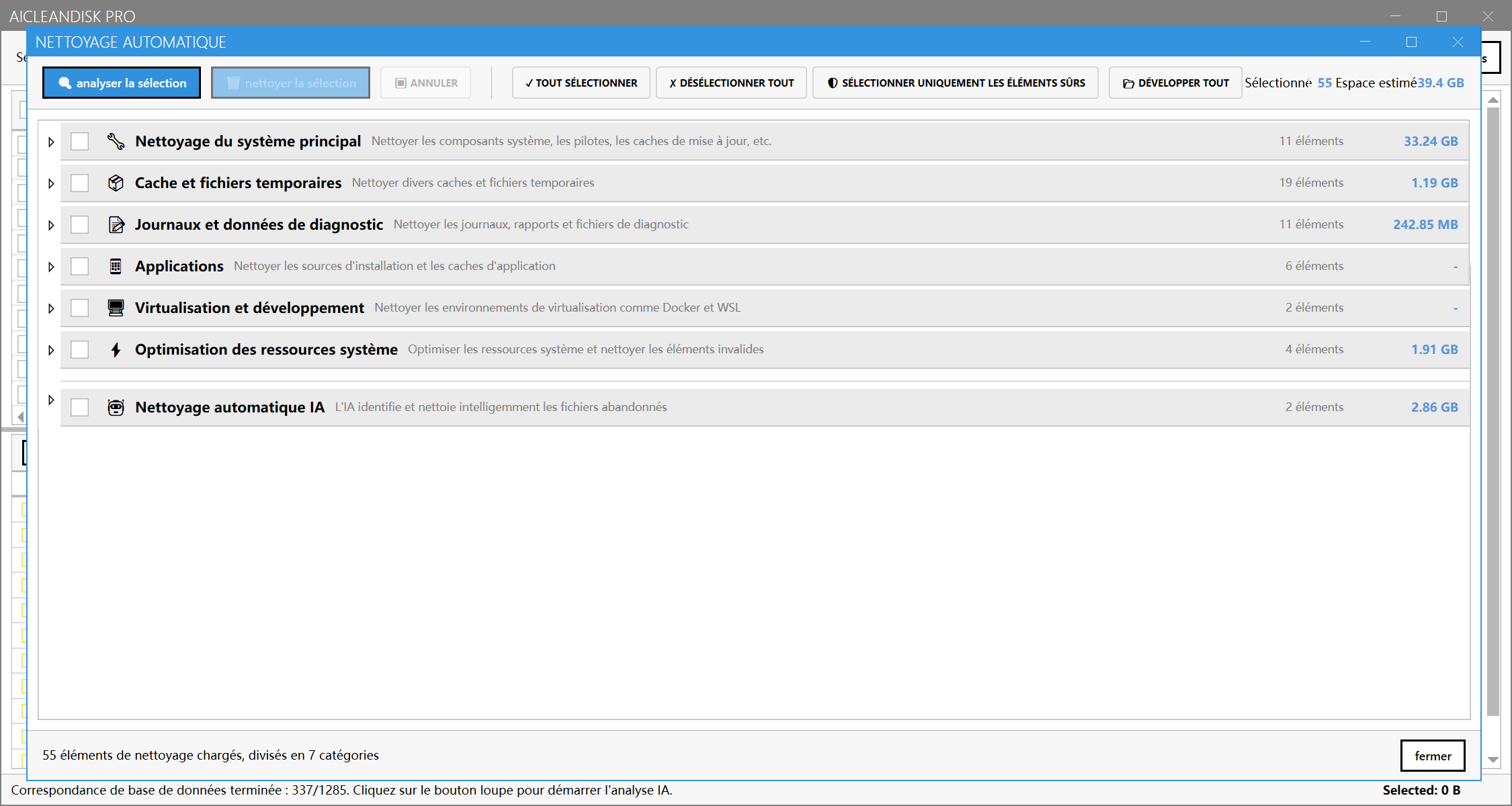Viewport: 1512px width, 806px height.
Task: Select SÉLECTIONNER UNIQUEMENT LES ÉLÉMENTS SÛRS
Action: (954, 83)
